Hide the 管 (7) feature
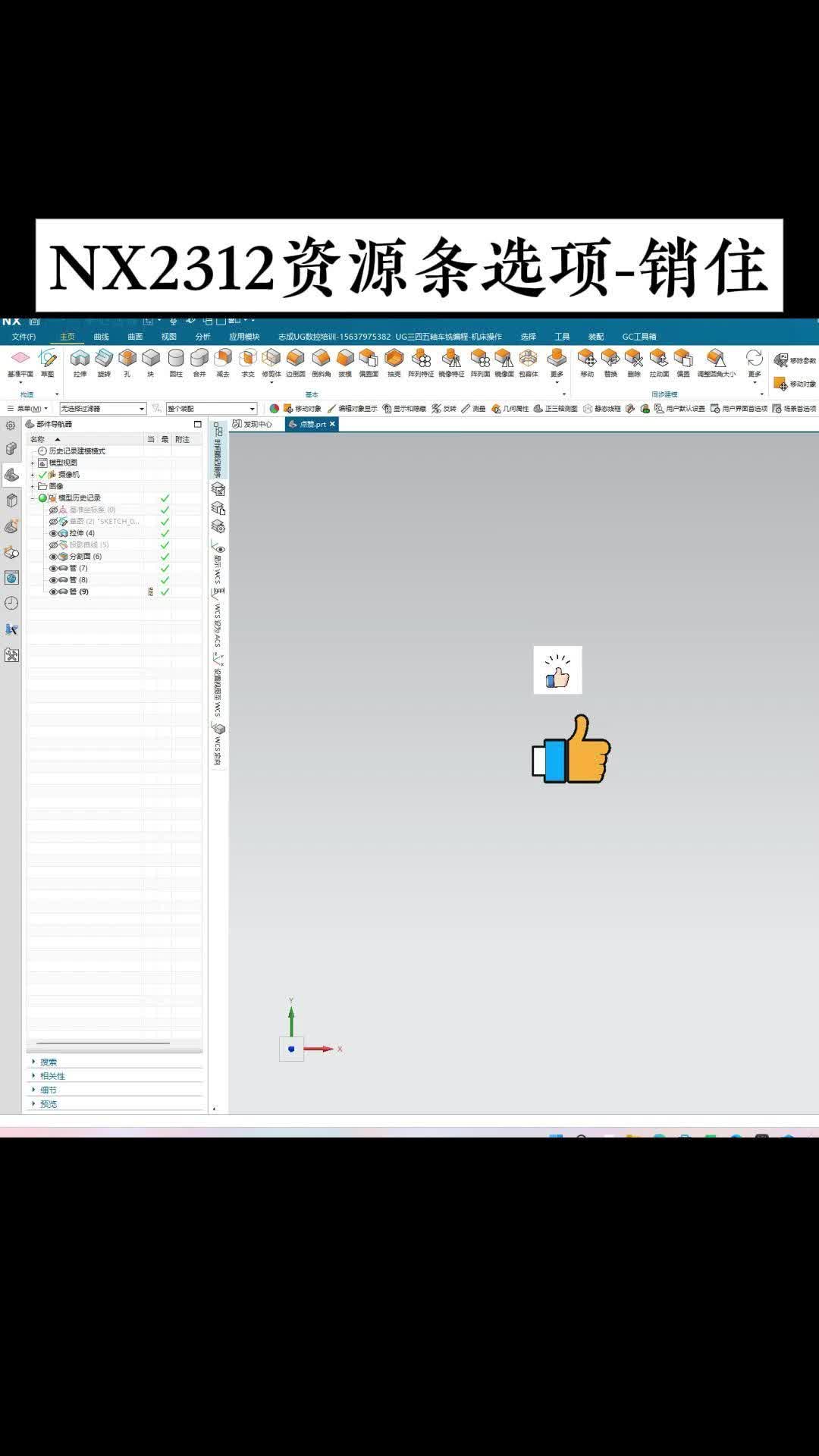Viewport: 819px width, 1456px height. (53, 568)
